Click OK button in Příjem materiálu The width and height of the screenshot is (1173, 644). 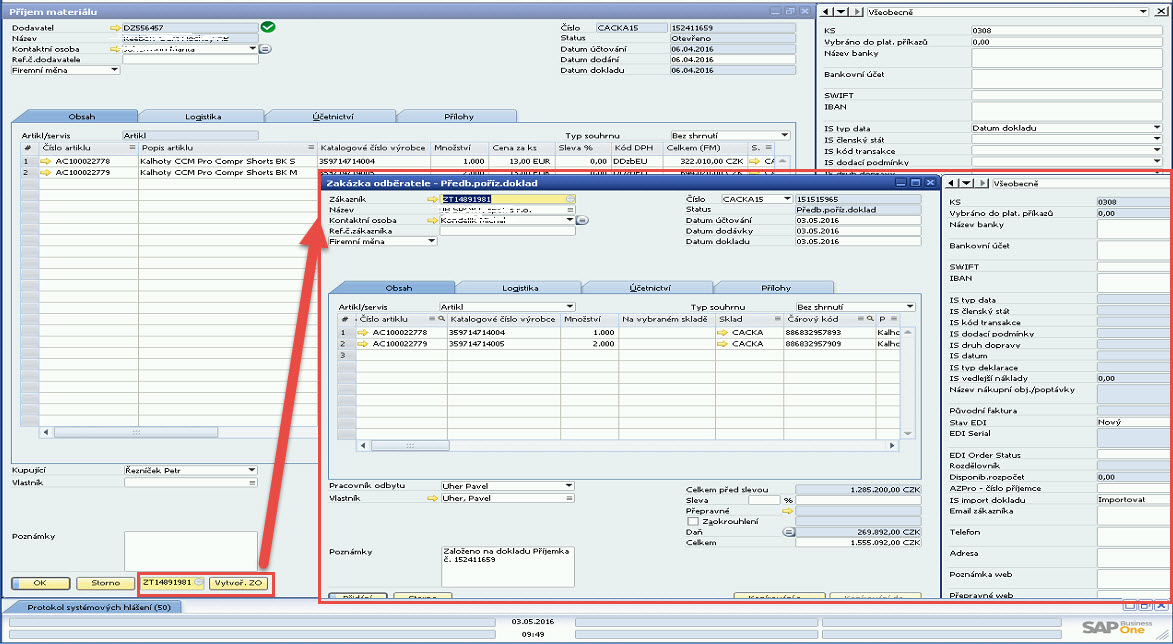tap(41, 583)
